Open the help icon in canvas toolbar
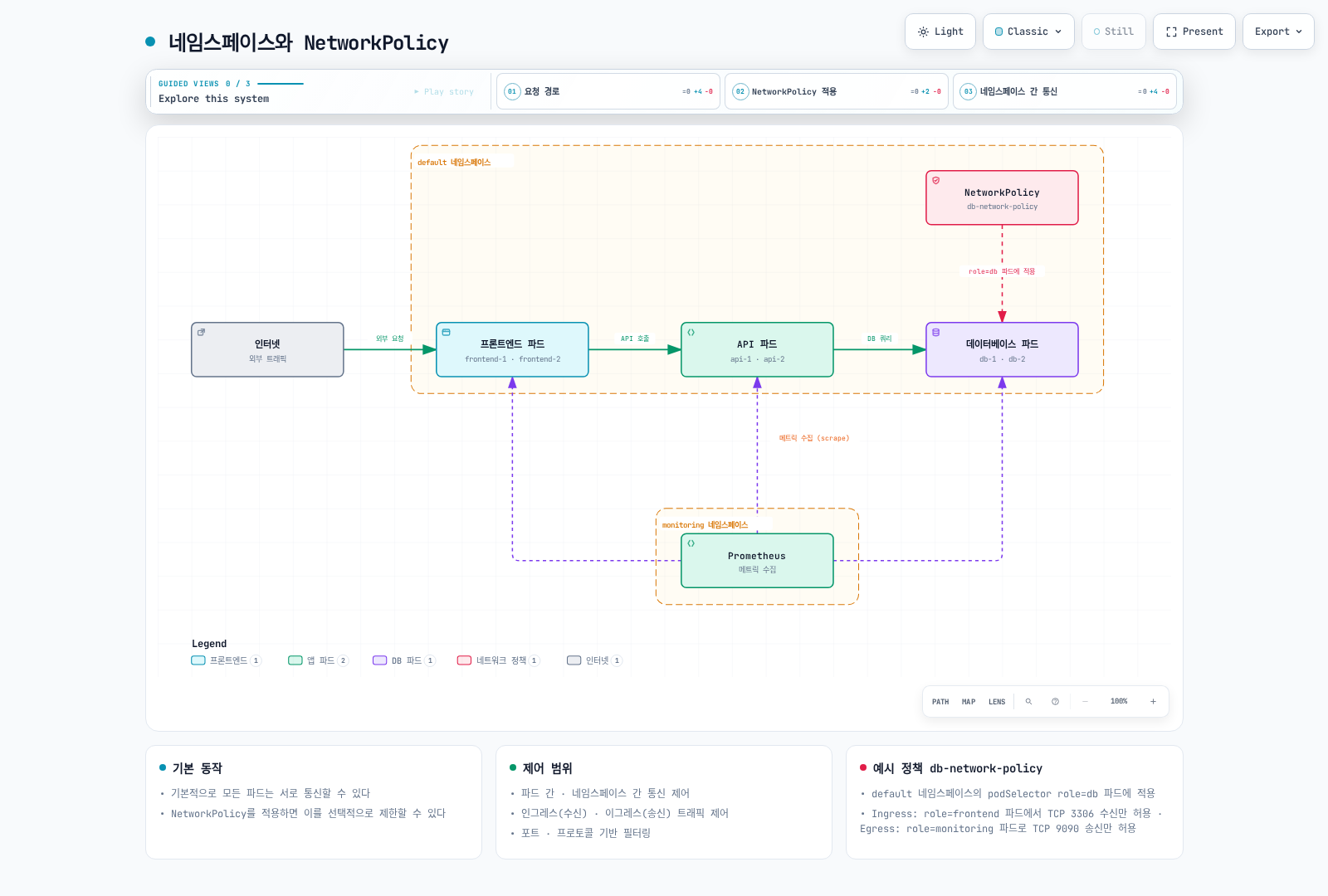This screenshot has height=896, width=1328. 1055,702
